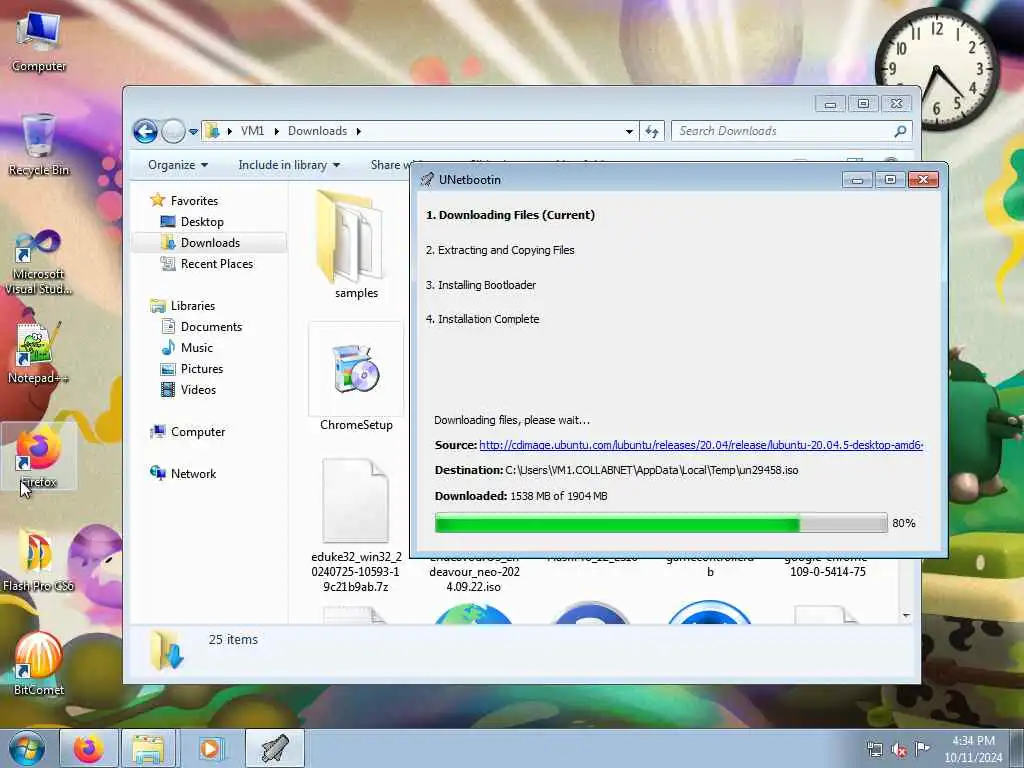Screen dimensions: 1024x768
Task: Select the Microsoft Visual Studio shortcut
Action: pos(39,263)
